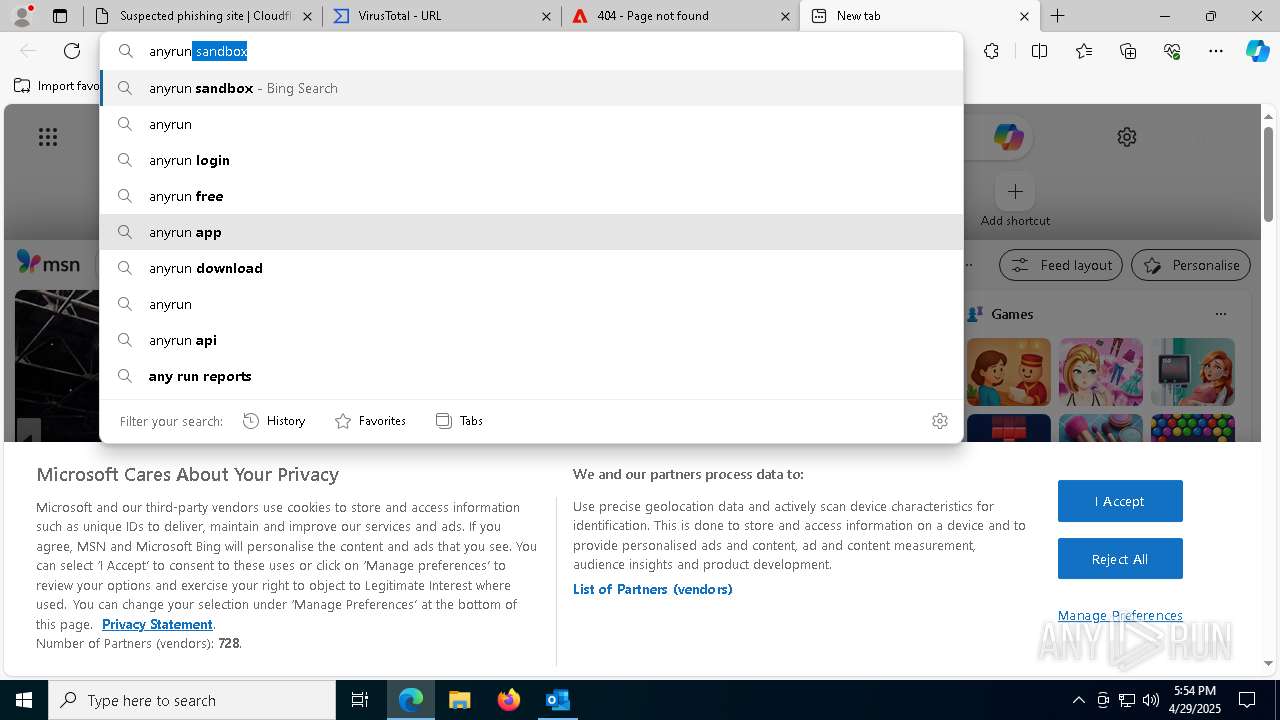Open Manage Preferences link
The image size is (1280, 720).
coord(1120,615)
